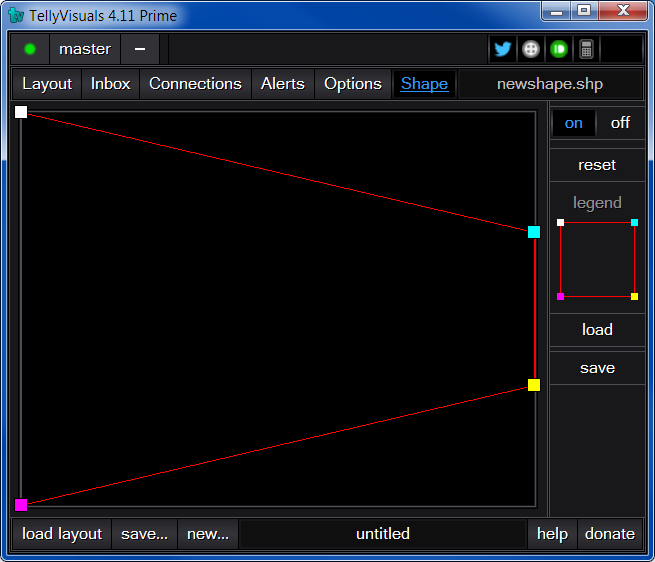Click the round white globe icon
Image resolution: width=655 pixels, height=562 pixels.
pyautogui.click(x=531, y=49)
